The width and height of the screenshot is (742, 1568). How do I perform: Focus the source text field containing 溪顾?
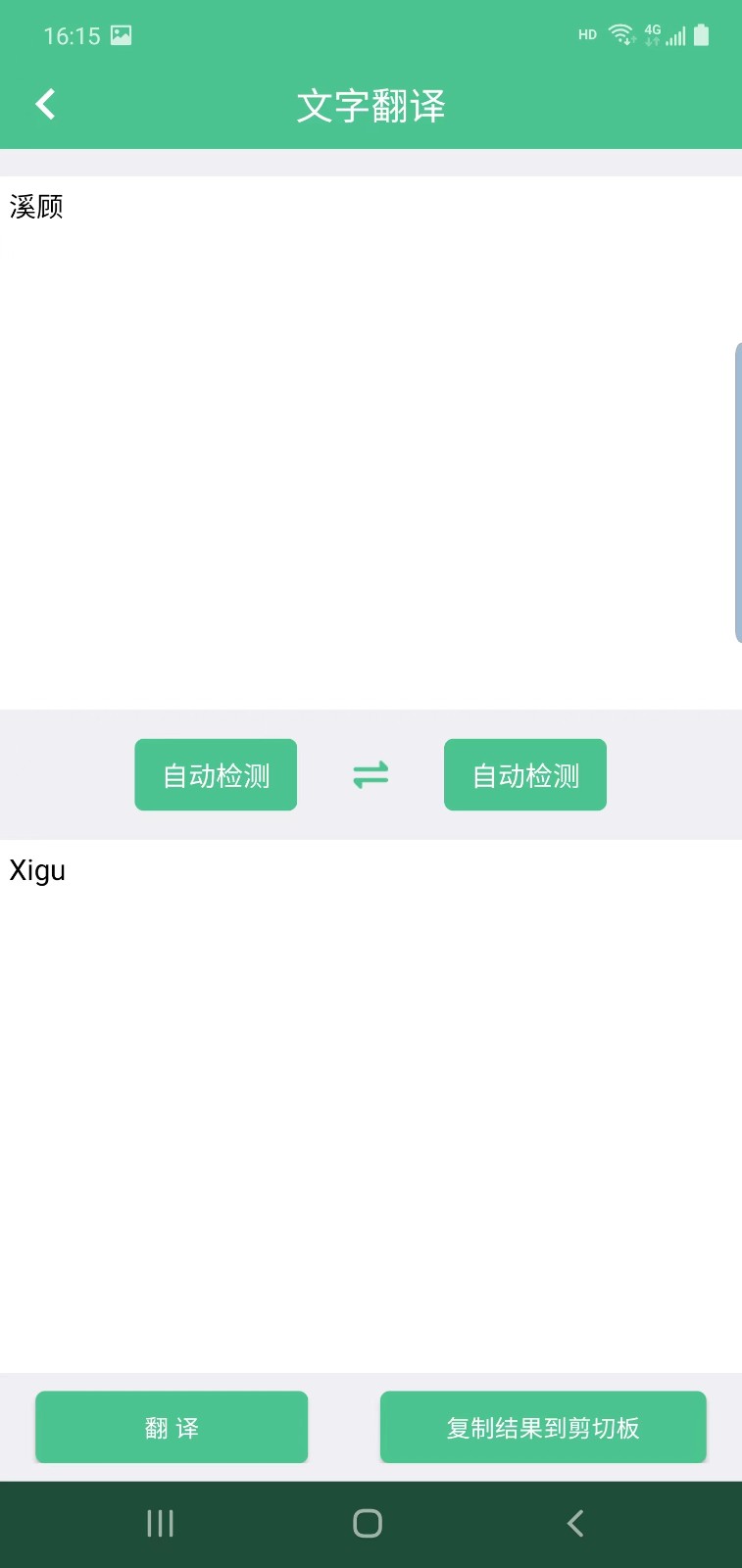click(x=371, y=441)
